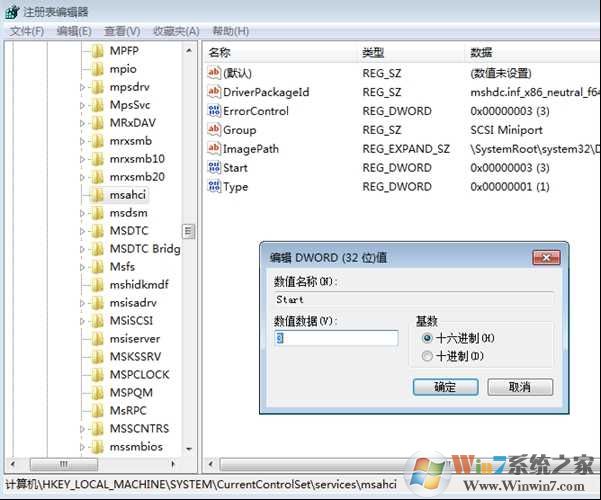
Task: Click the string icon beside Group
Action: click(214, 130)
